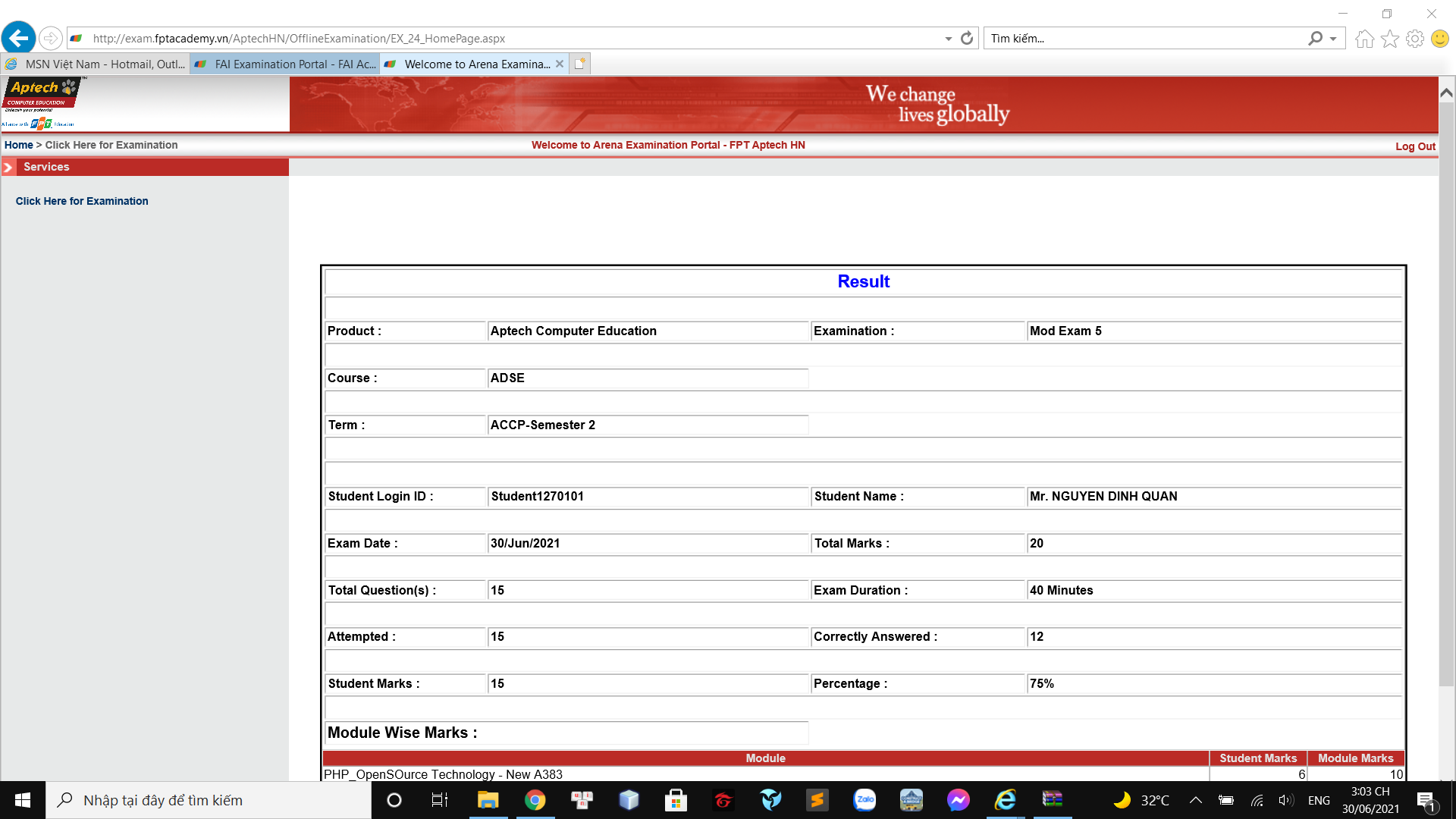Open WinRAR icon on taskbar
This screenshot has height=819, width=1456.
1053,800
